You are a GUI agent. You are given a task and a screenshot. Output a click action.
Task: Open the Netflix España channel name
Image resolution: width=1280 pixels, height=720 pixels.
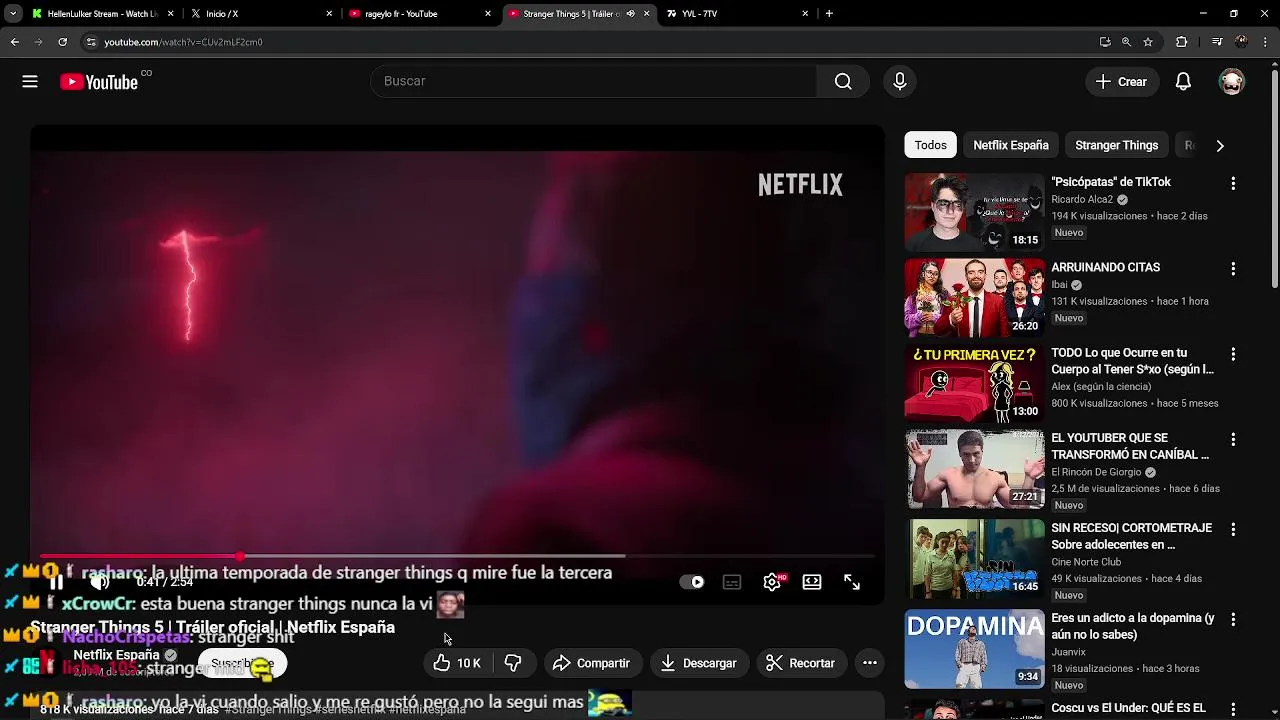[116, 655]
